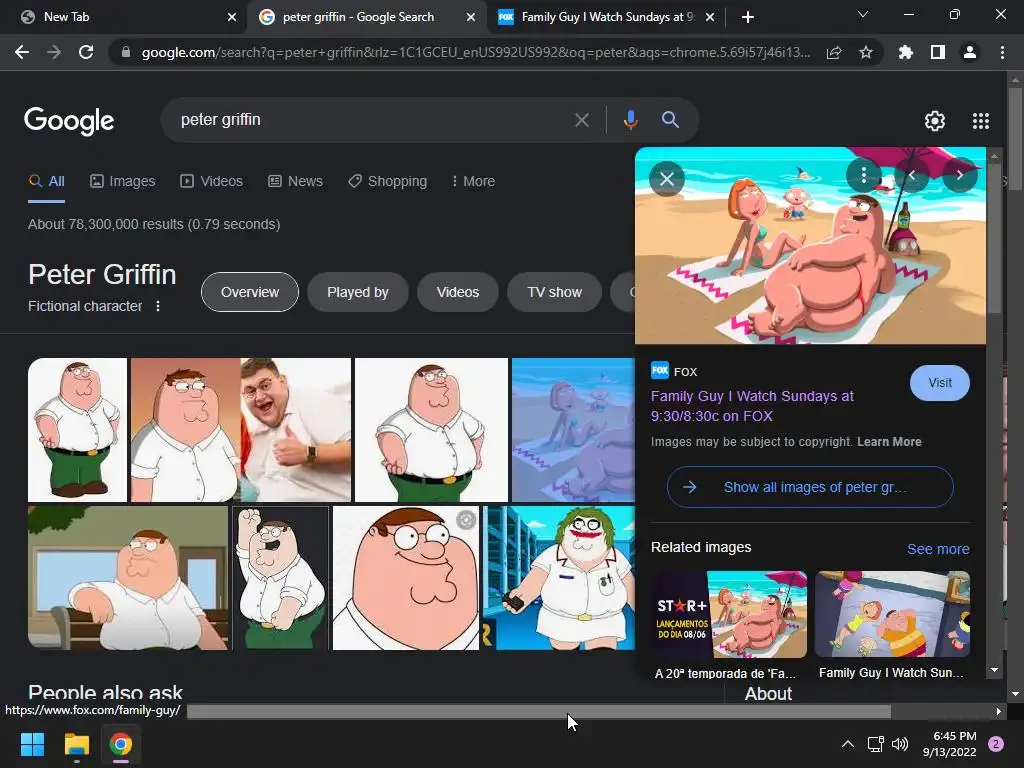Bookmark this page with star icon
The image size is (1024, 768).
tap(866, 52)
